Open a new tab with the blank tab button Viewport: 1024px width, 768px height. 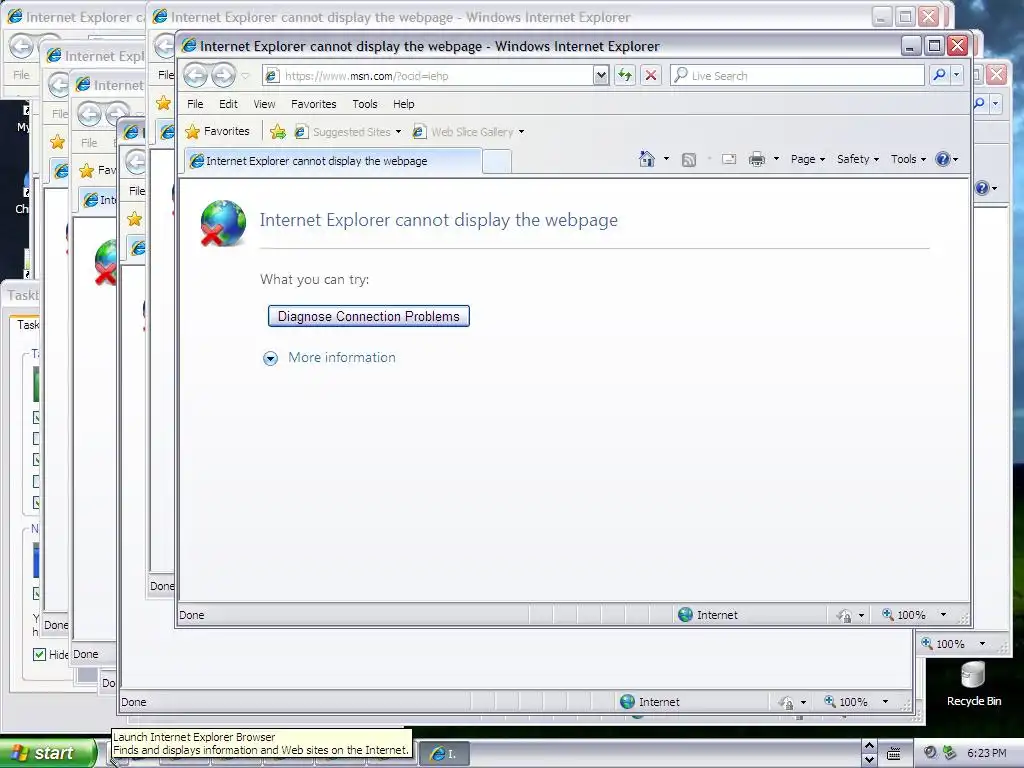tap(496, 162)
